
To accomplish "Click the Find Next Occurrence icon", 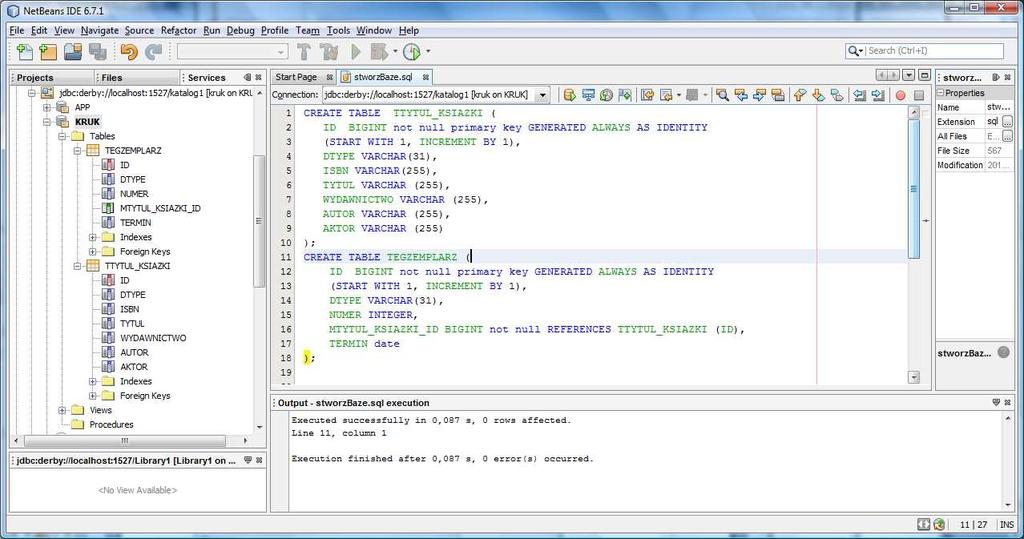I will click(x=760, y=95).
